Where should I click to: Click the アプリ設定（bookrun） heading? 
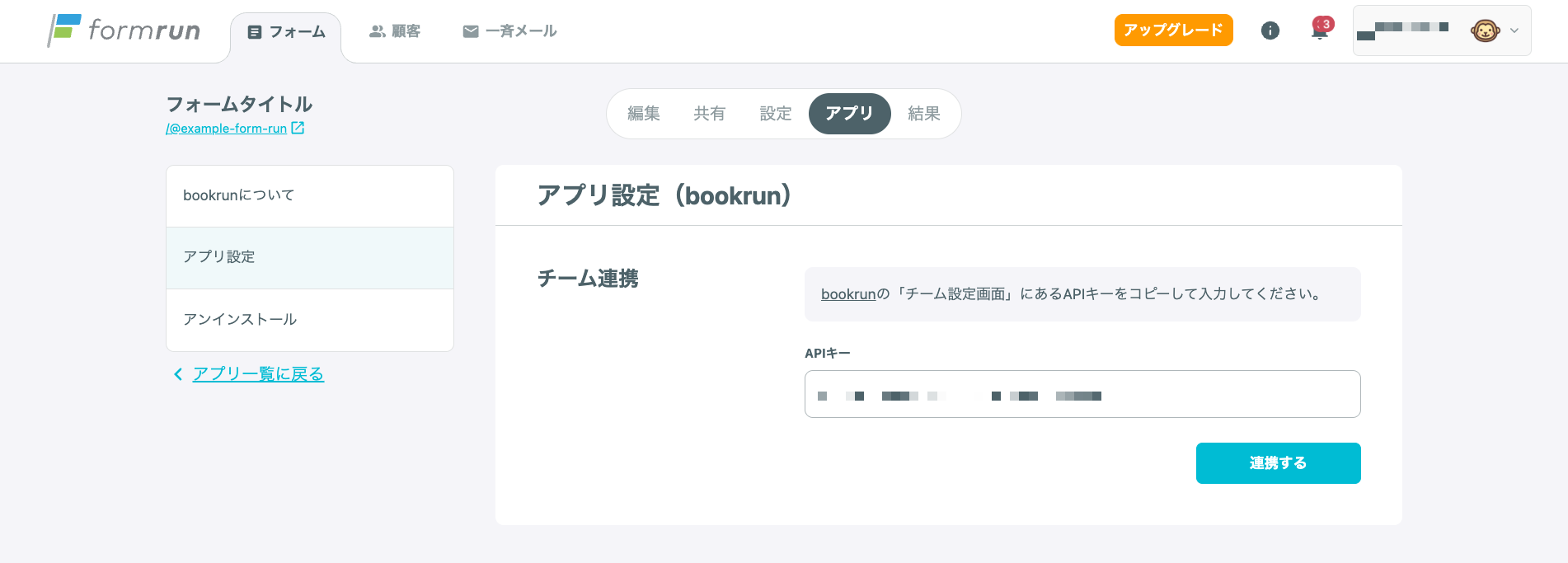[664, 195]
